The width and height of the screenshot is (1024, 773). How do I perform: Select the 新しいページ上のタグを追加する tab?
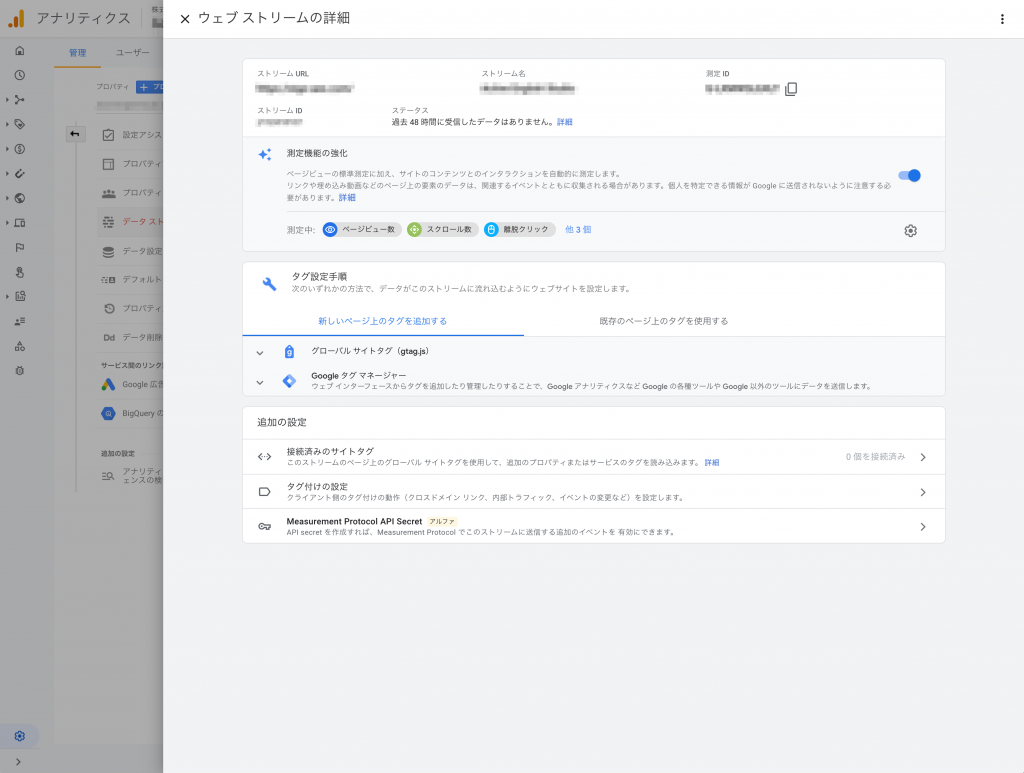tap(383, 321)
